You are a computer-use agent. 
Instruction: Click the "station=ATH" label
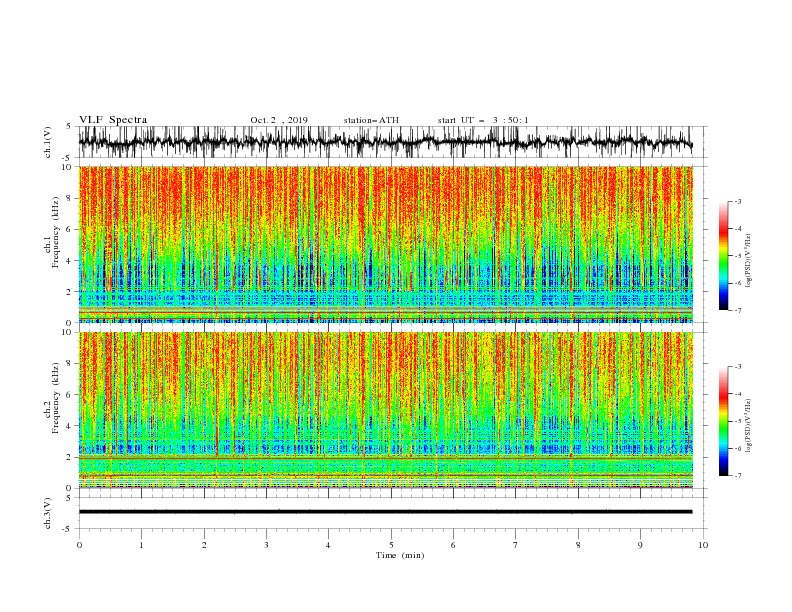pos(371,120)
